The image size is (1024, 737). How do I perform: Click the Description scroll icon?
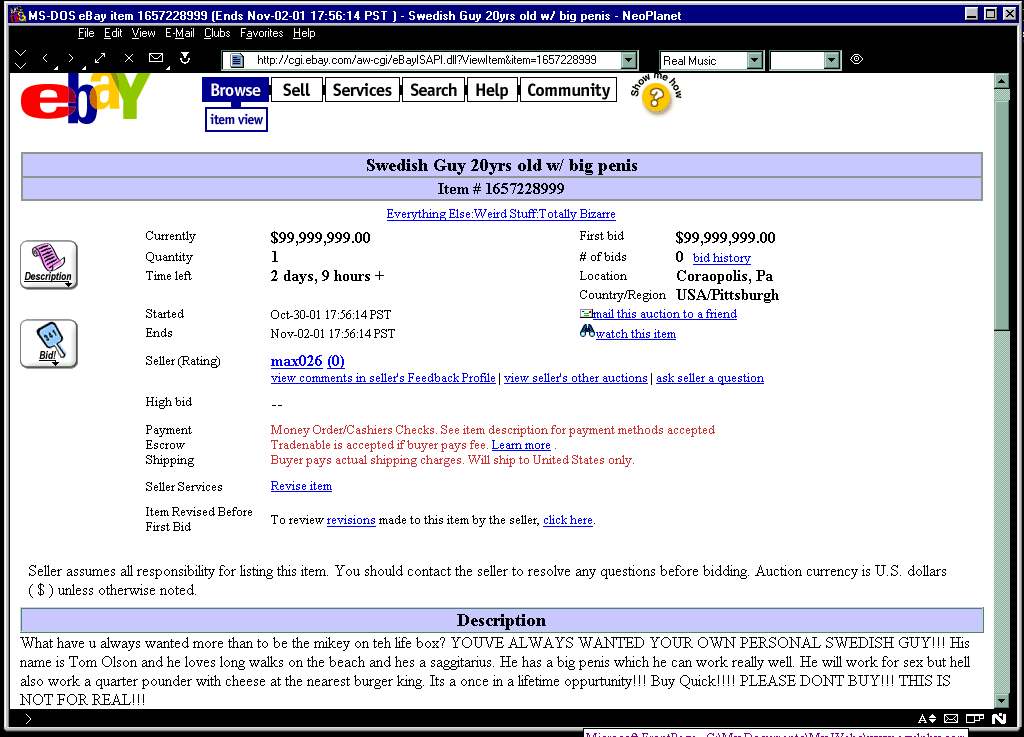coord(48,264)
